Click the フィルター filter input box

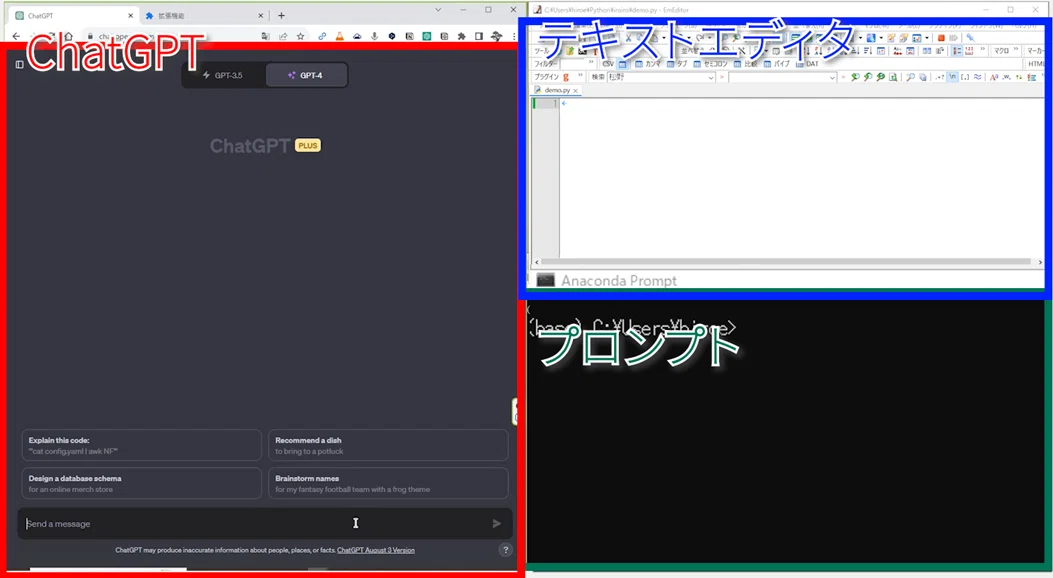[x=573, y=64]
